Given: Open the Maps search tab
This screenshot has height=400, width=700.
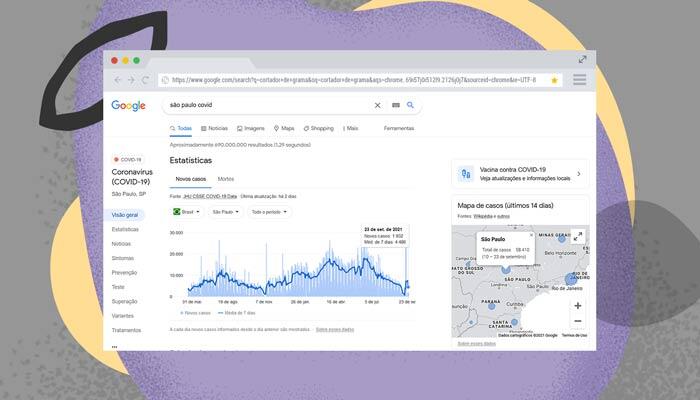Looking at the screenshot, I should click(x=284, y=129).
